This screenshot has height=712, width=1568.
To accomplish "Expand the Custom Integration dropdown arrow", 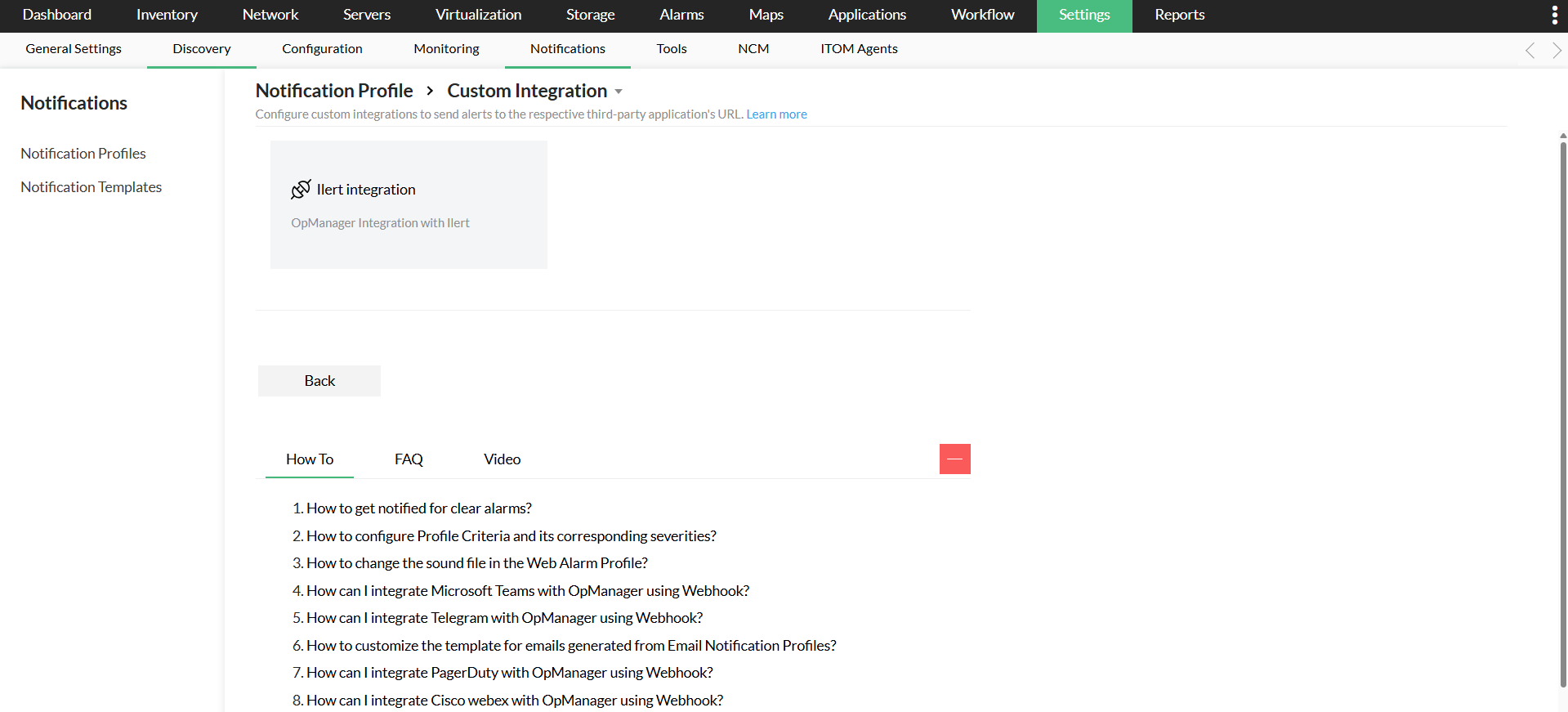I will pos(619,92).
